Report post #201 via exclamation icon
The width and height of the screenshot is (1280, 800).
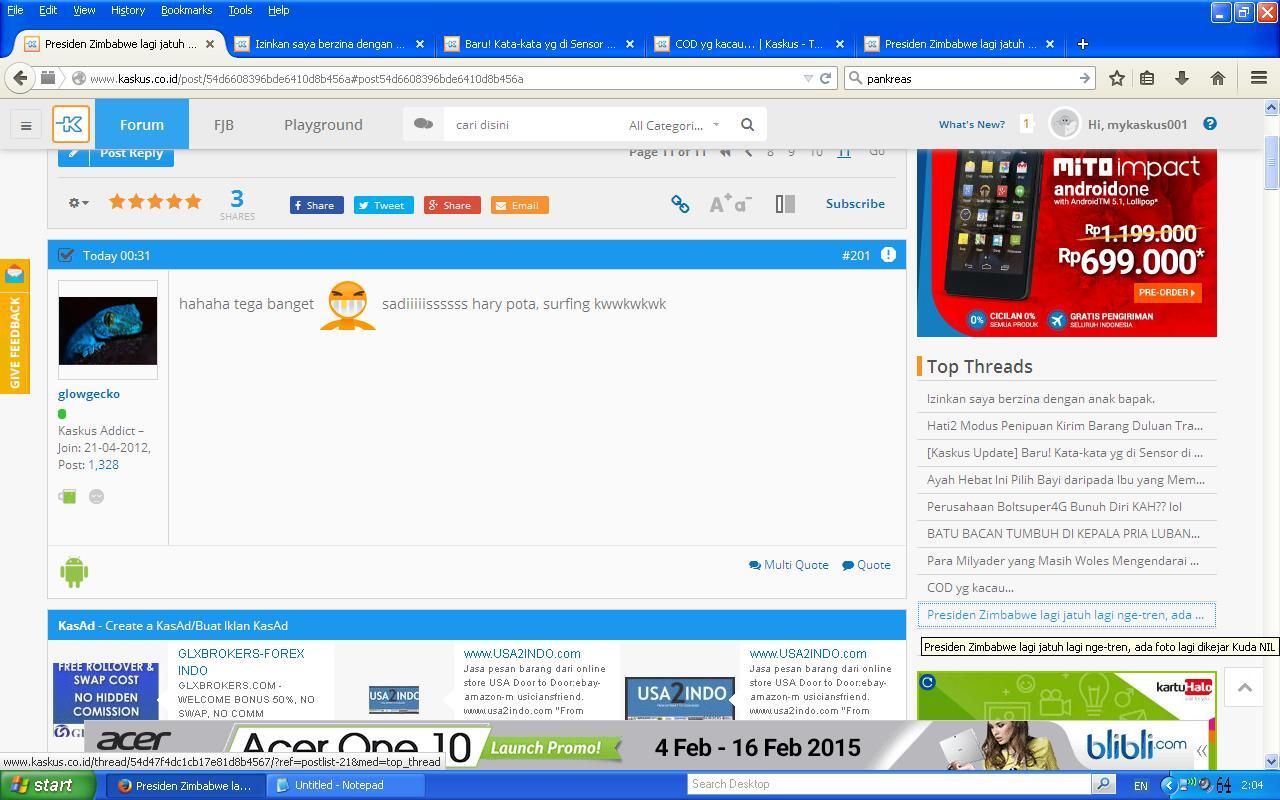[x=888, y=255]
